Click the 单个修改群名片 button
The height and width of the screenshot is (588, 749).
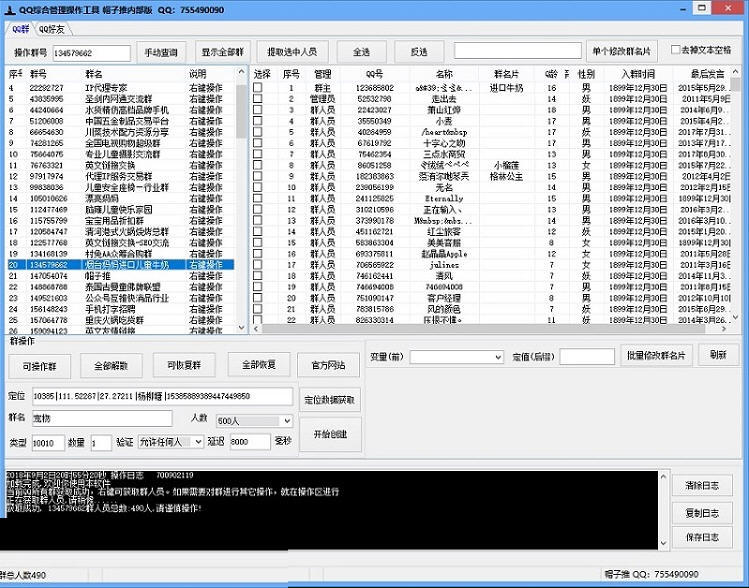[621, 51]
